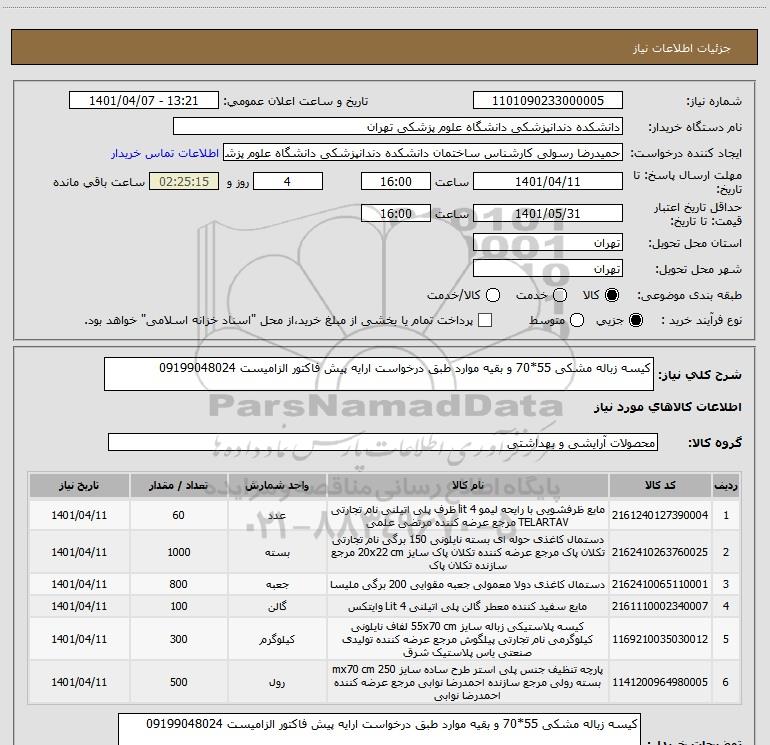Click product code 2161240127390004
Image resolution: width=770 pixels, height=745 pixels.
pos(660,515)
